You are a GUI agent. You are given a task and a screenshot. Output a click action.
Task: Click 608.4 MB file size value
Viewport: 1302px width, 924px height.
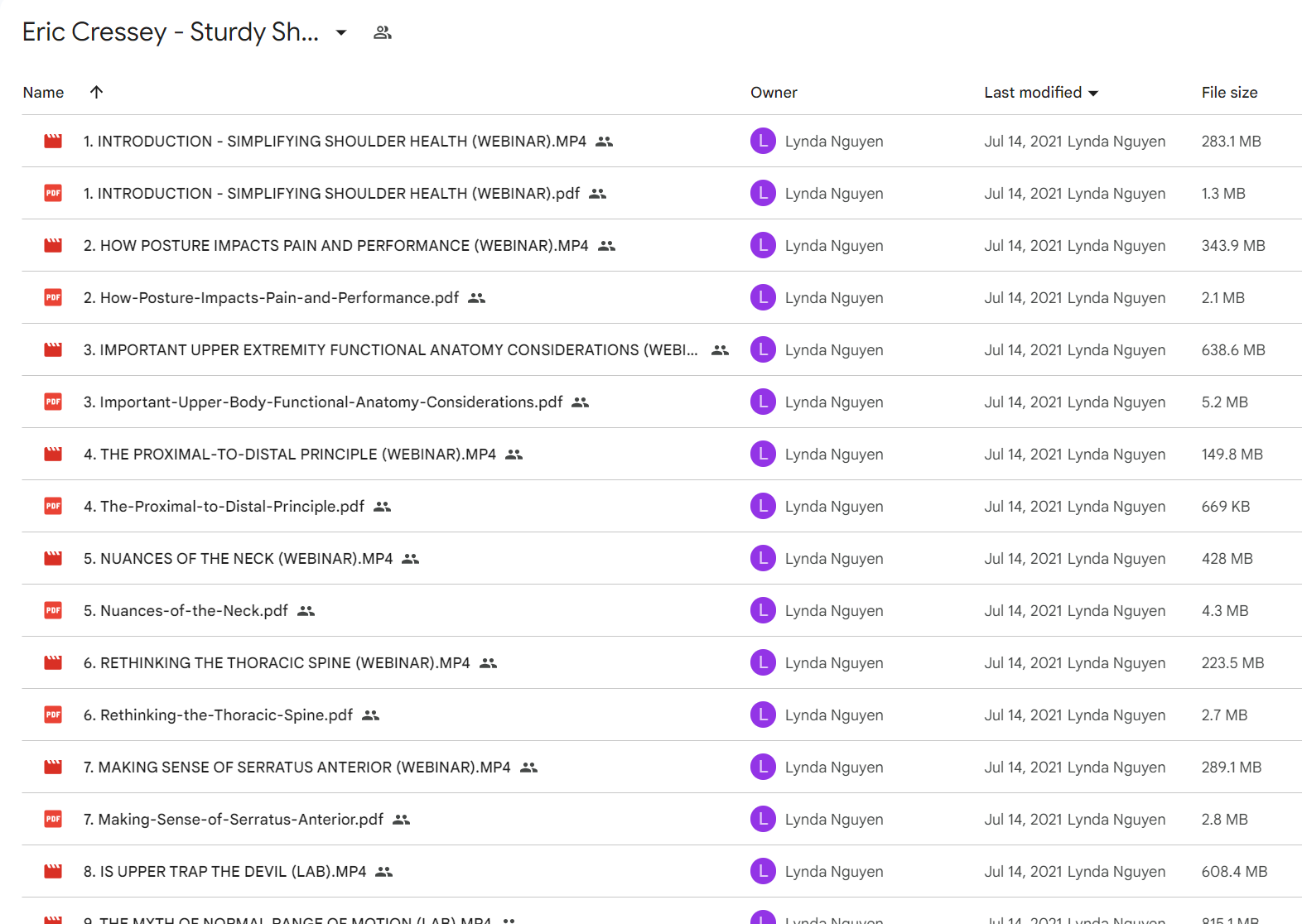click(1234, 872)
